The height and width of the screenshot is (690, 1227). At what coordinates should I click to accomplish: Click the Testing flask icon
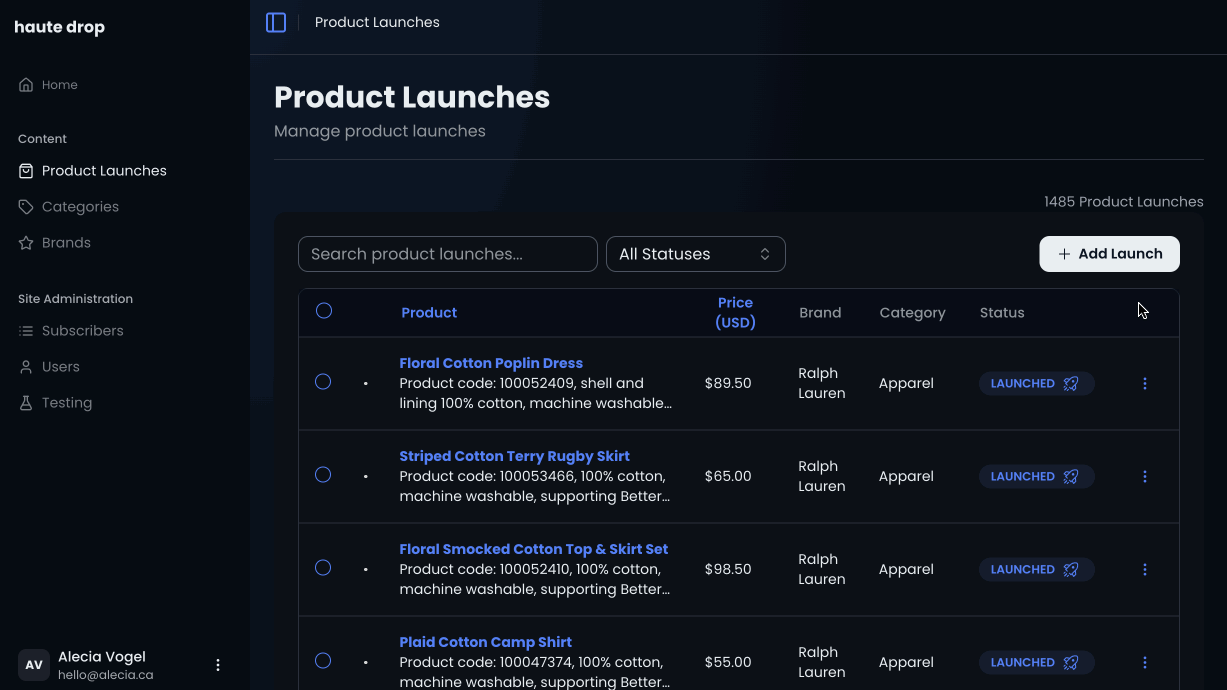(26, 403)
